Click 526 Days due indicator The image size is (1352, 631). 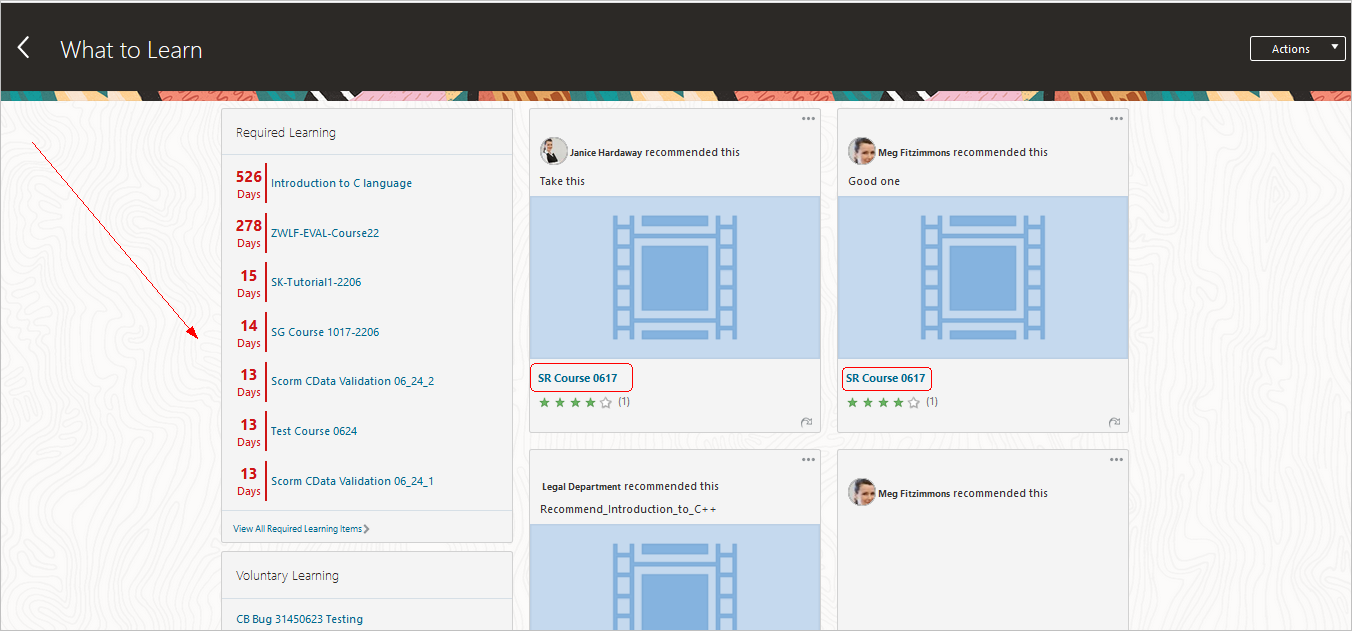(249, 183)
